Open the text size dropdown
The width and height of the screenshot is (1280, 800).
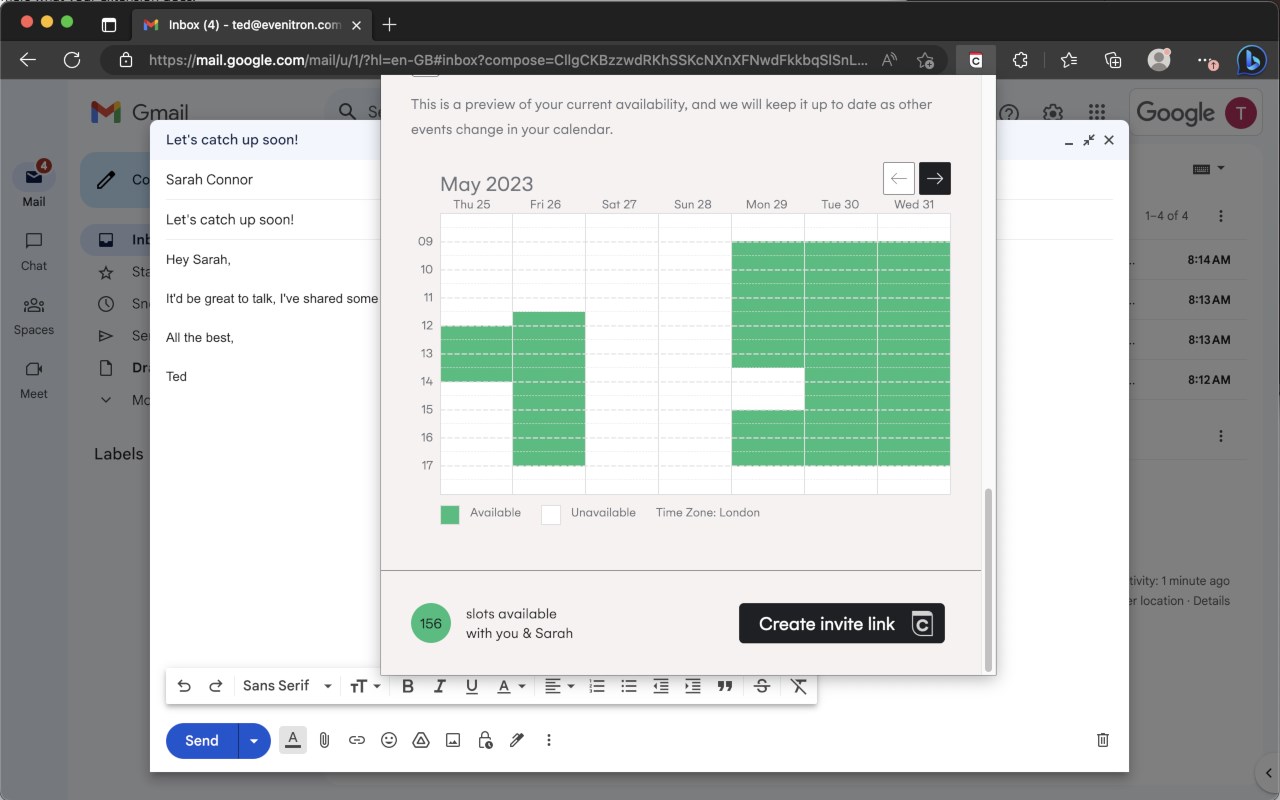pos(365,686)
